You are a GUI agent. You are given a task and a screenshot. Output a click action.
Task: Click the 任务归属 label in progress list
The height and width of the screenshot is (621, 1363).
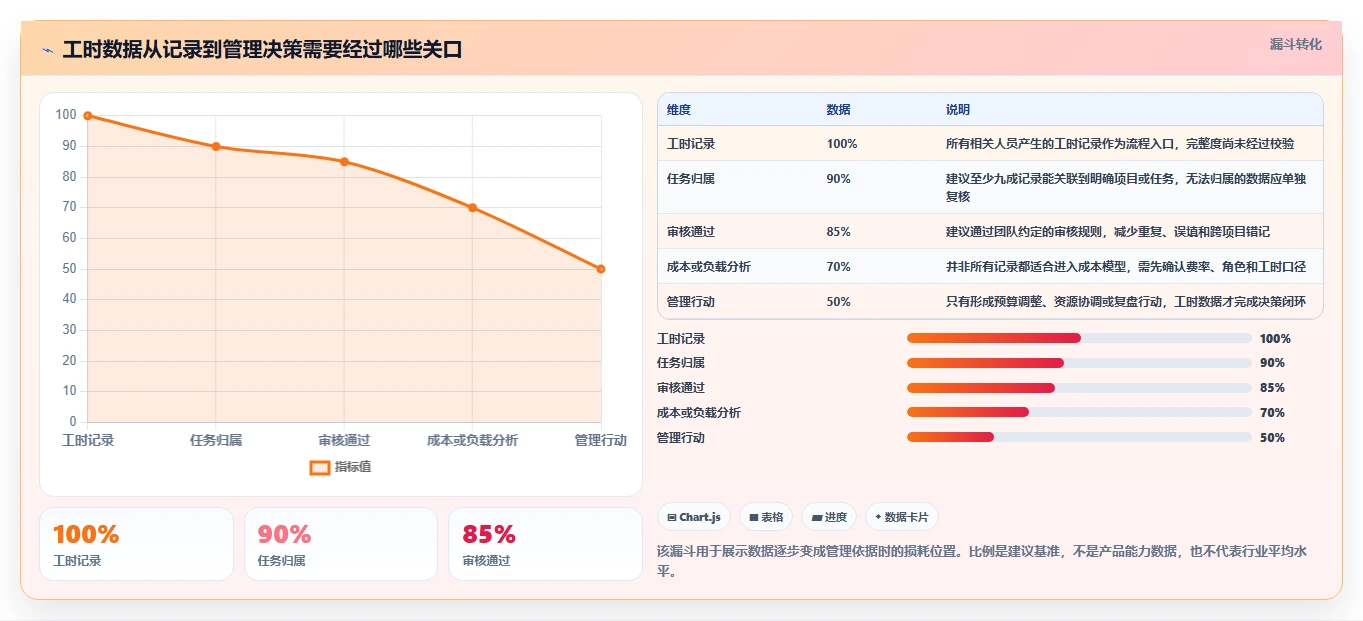681,363
